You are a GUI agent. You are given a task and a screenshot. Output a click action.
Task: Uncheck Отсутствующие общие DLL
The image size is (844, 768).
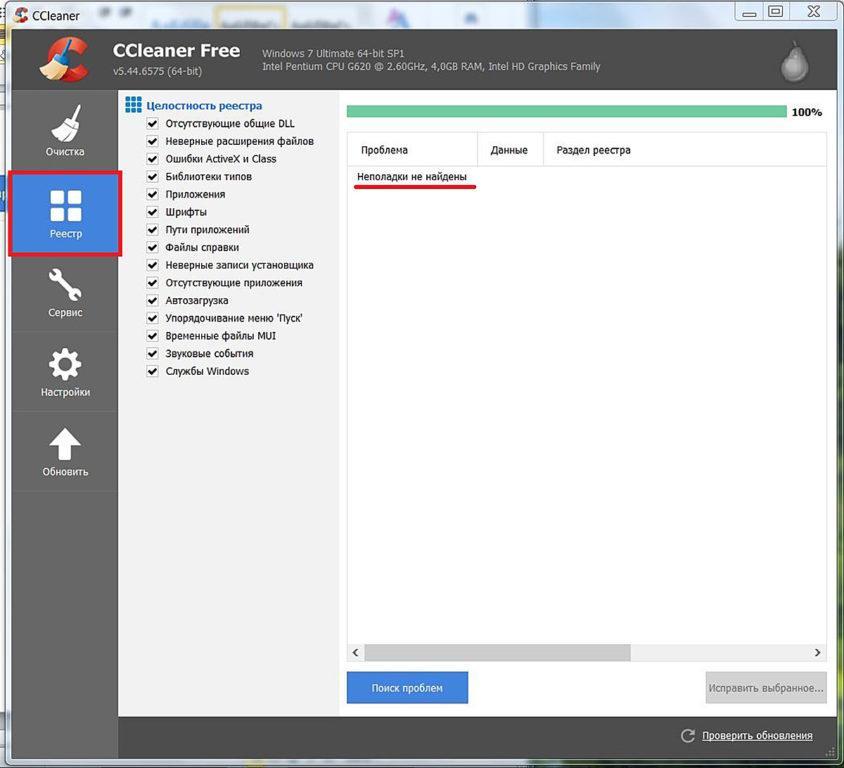click(152, 124)
